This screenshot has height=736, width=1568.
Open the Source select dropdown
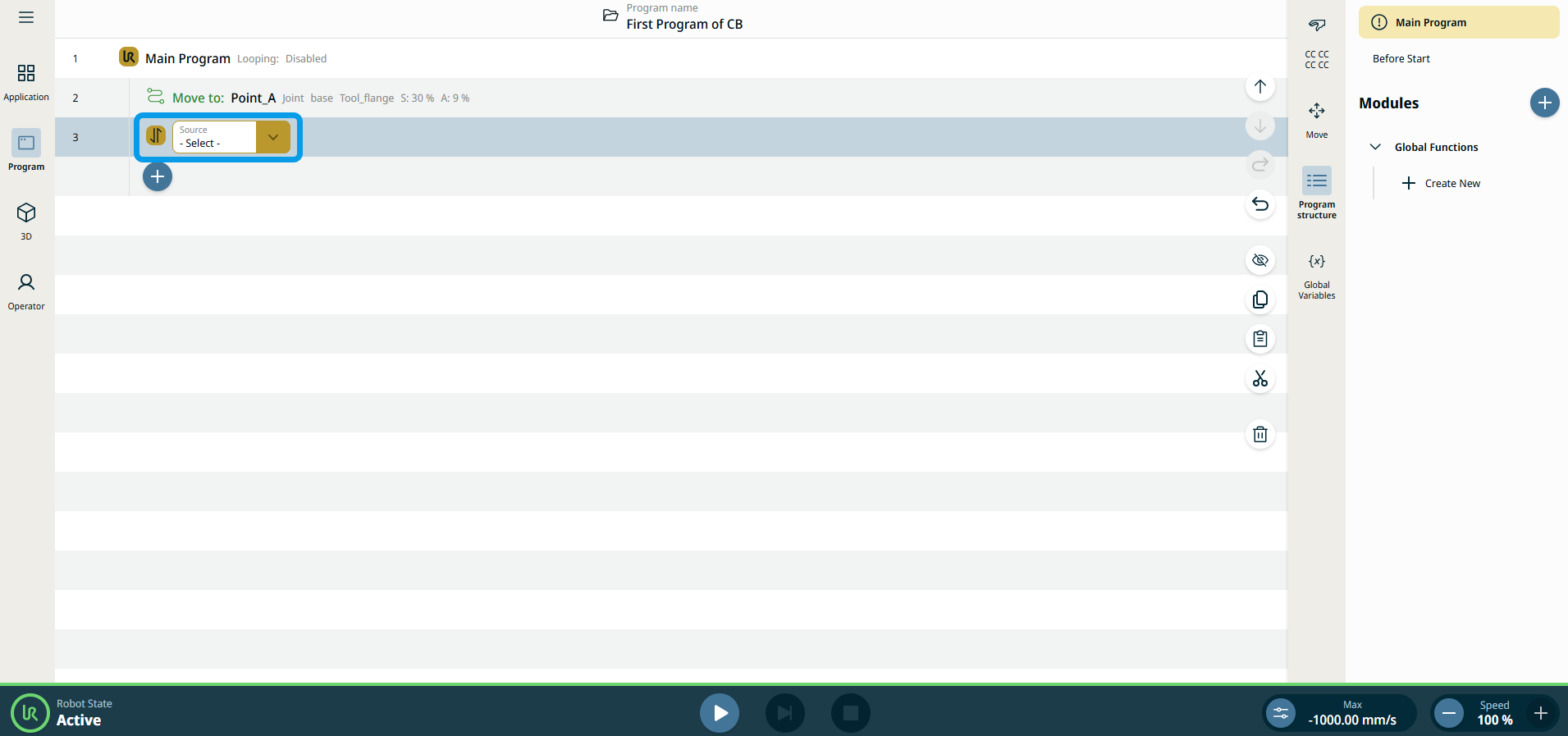coord(272,137)
